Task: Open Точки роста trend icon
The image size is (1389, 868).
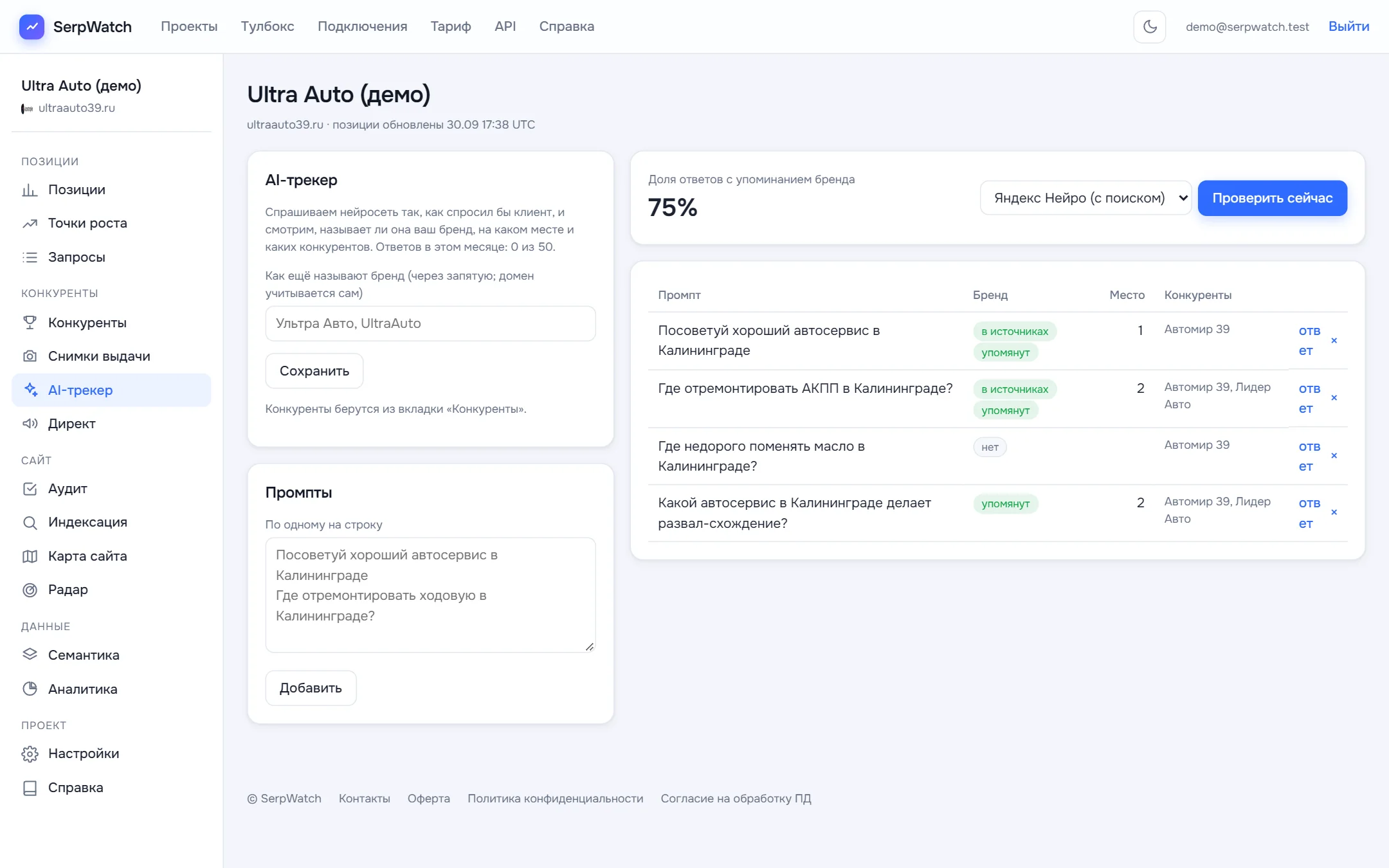Action: (30, 223)
